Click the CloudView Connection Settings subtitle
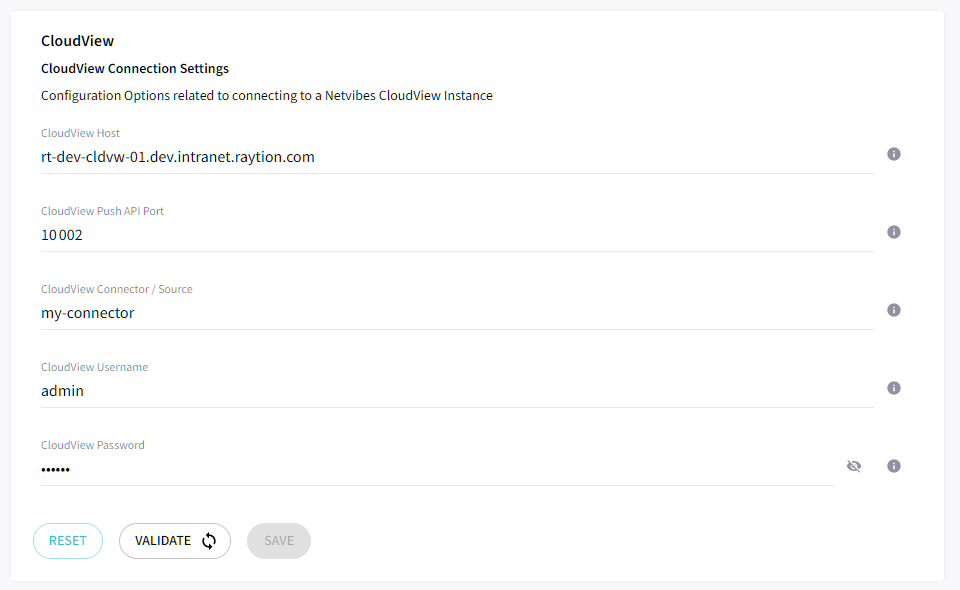 pos(135,68)
